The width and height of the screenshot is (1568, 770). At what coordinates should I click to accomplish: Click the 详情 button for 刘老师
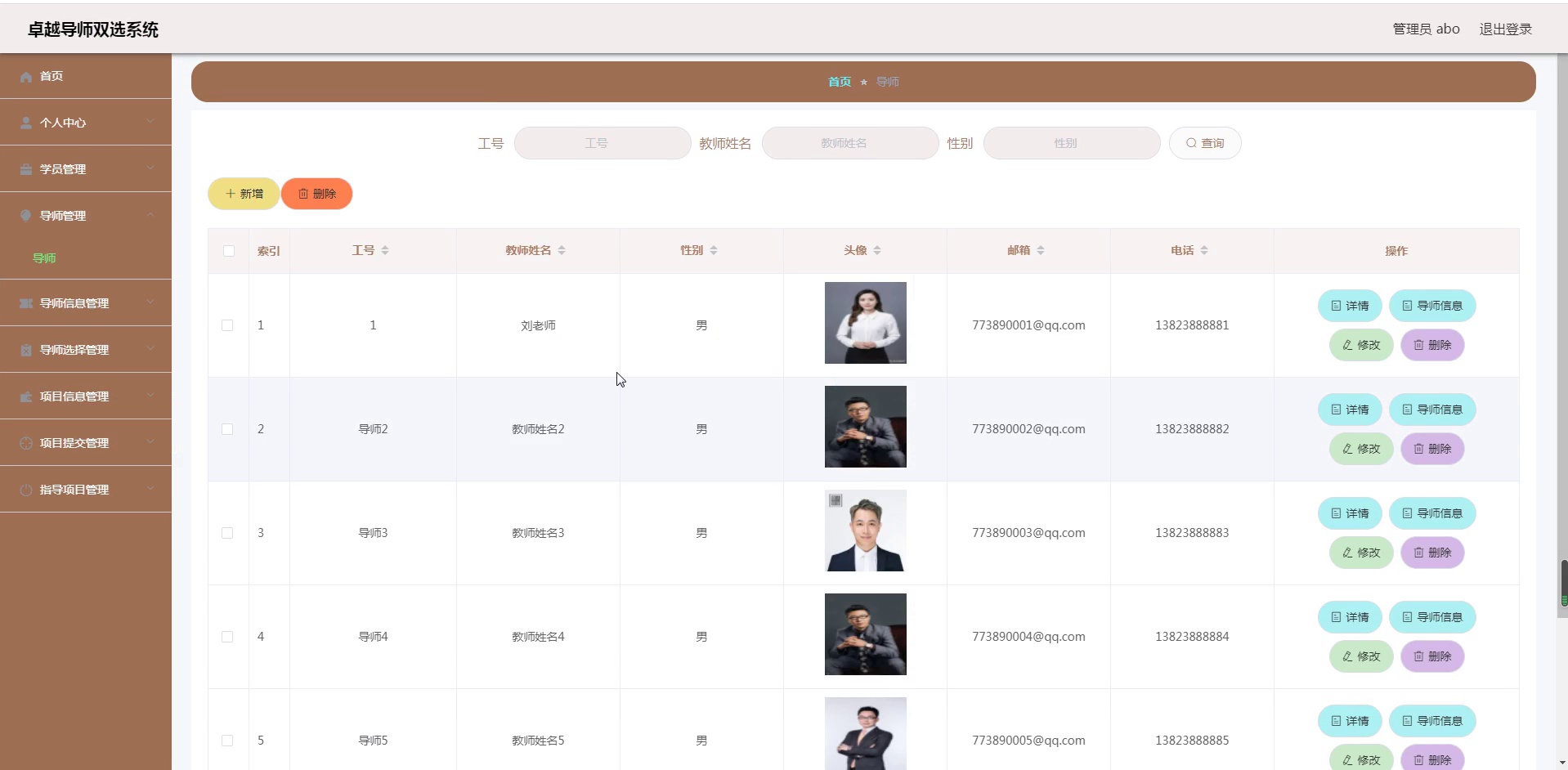[x=1350, y=306]
